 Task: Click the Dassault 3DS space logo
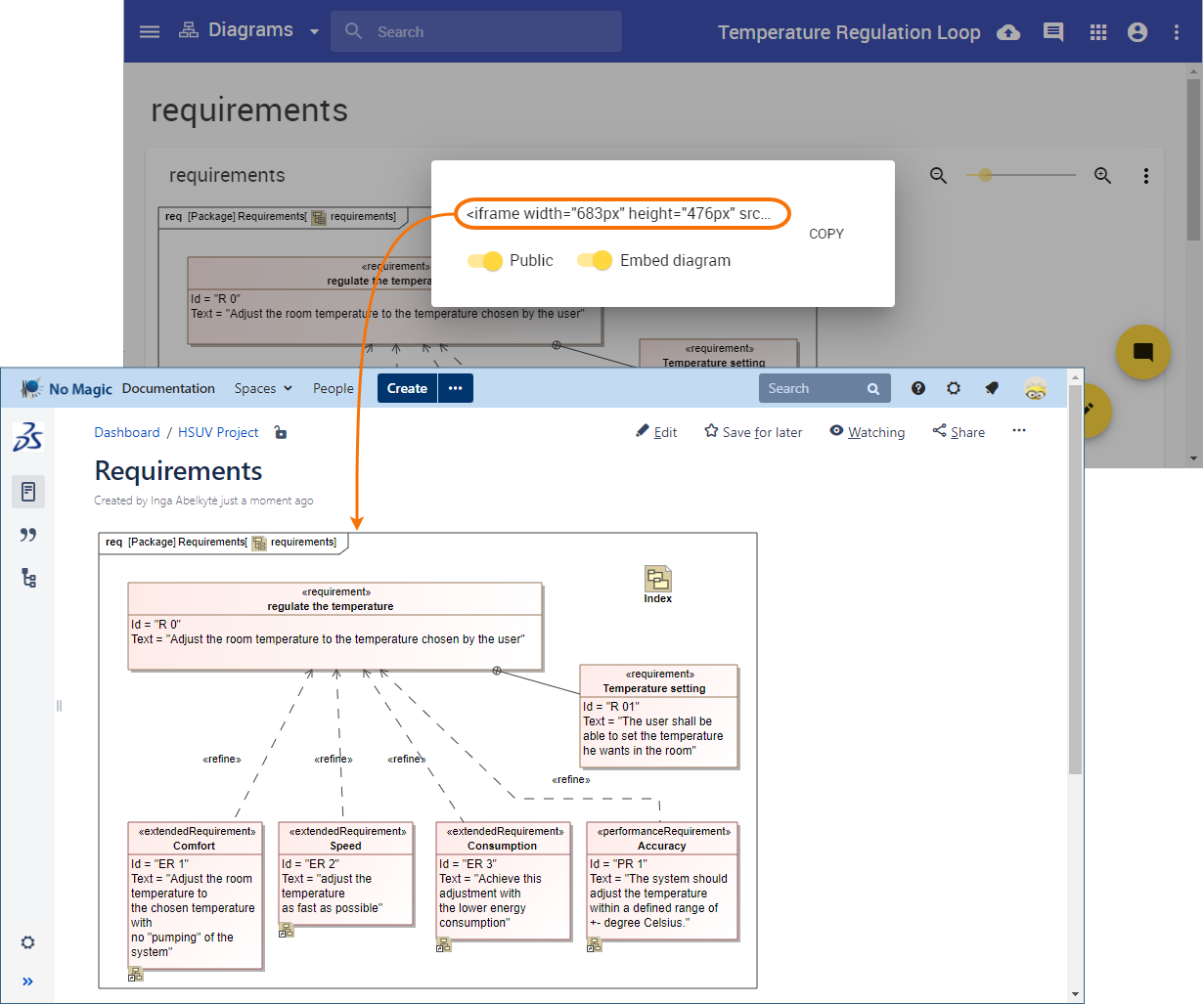[28, 436]
